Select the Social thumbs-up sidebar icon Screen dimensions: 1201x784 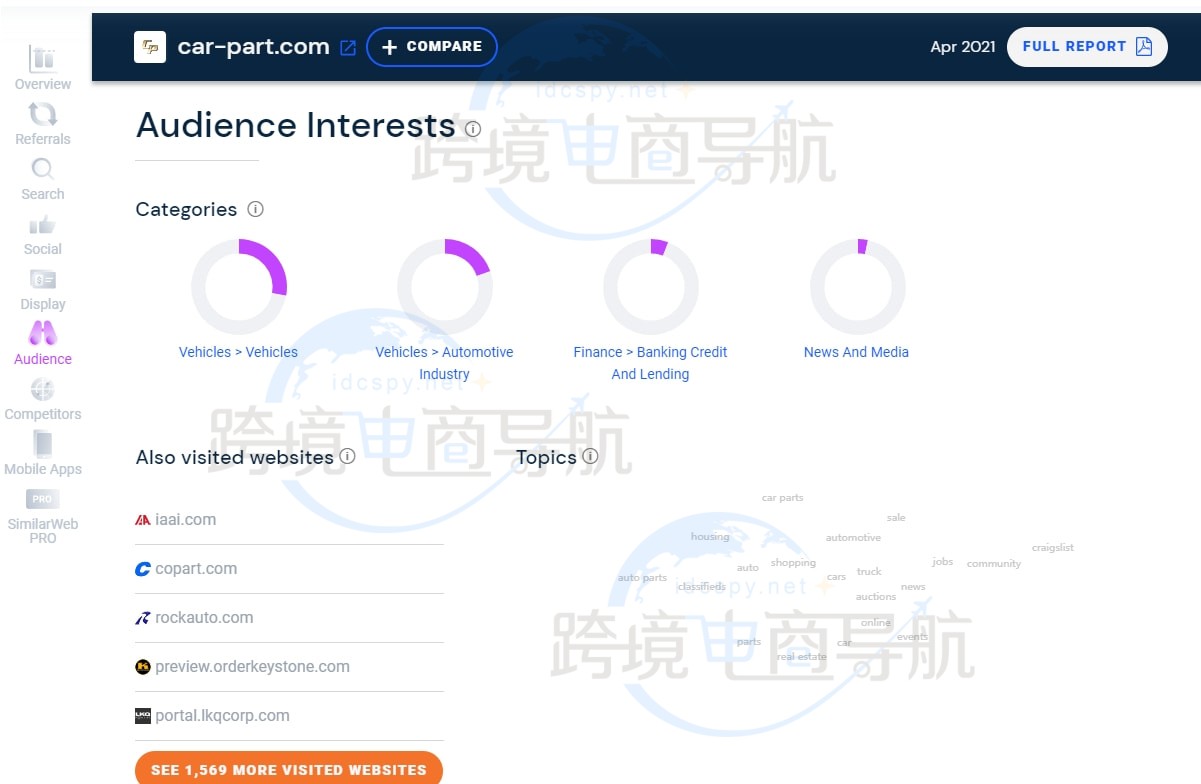[43, 225]
